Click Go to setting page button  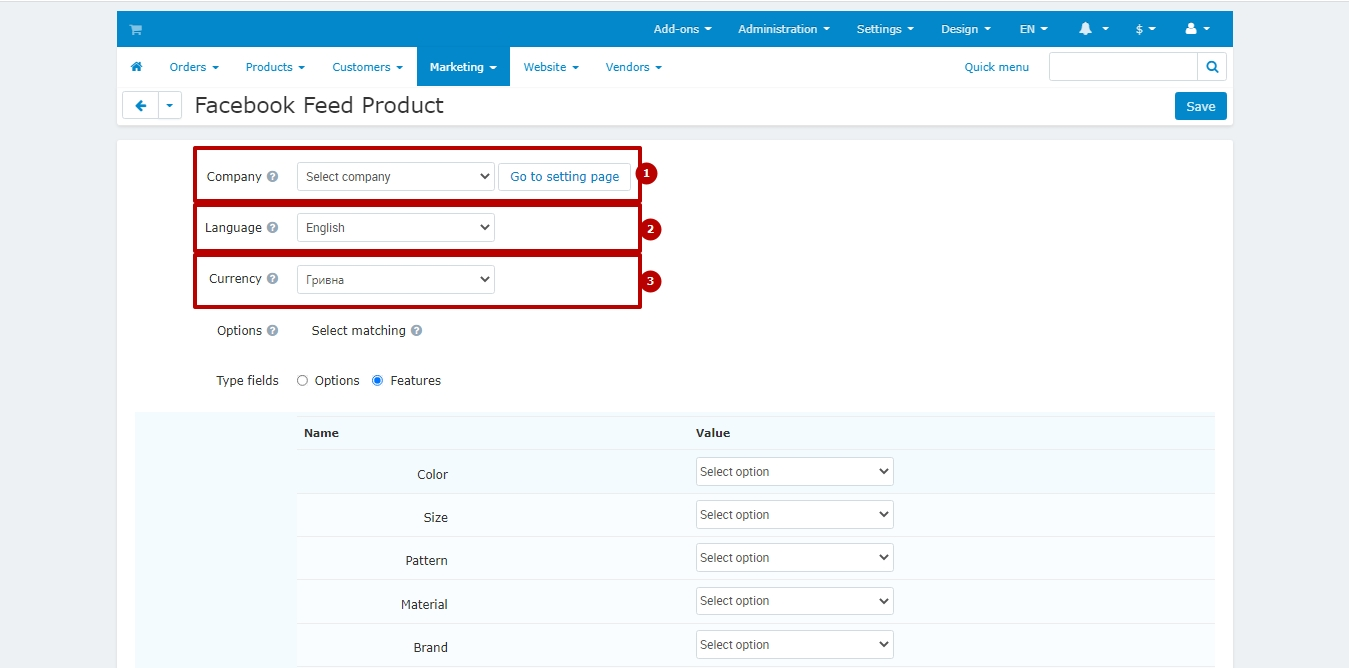(565, 177)
